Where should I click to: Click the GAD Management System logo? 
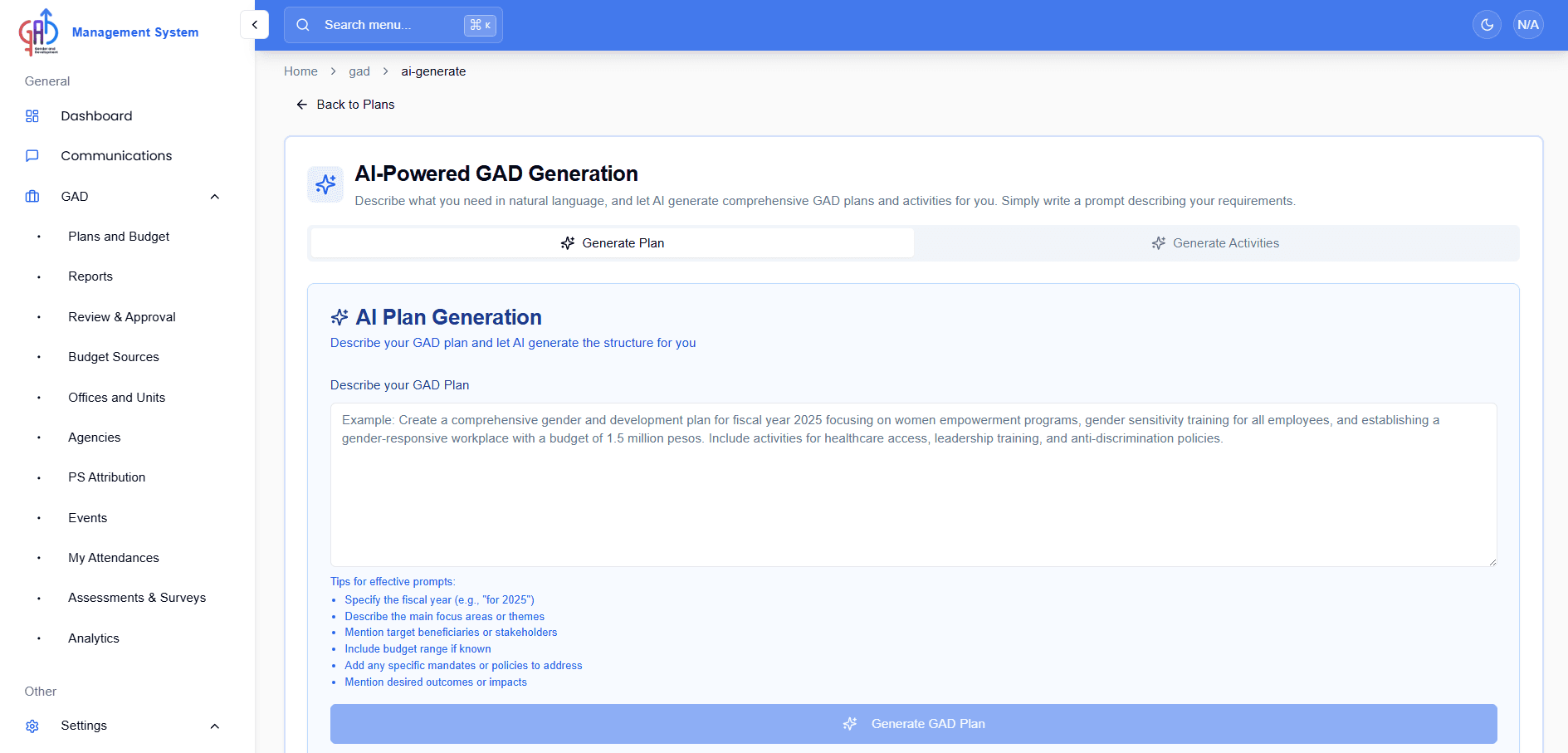click(x=37, y=31)
